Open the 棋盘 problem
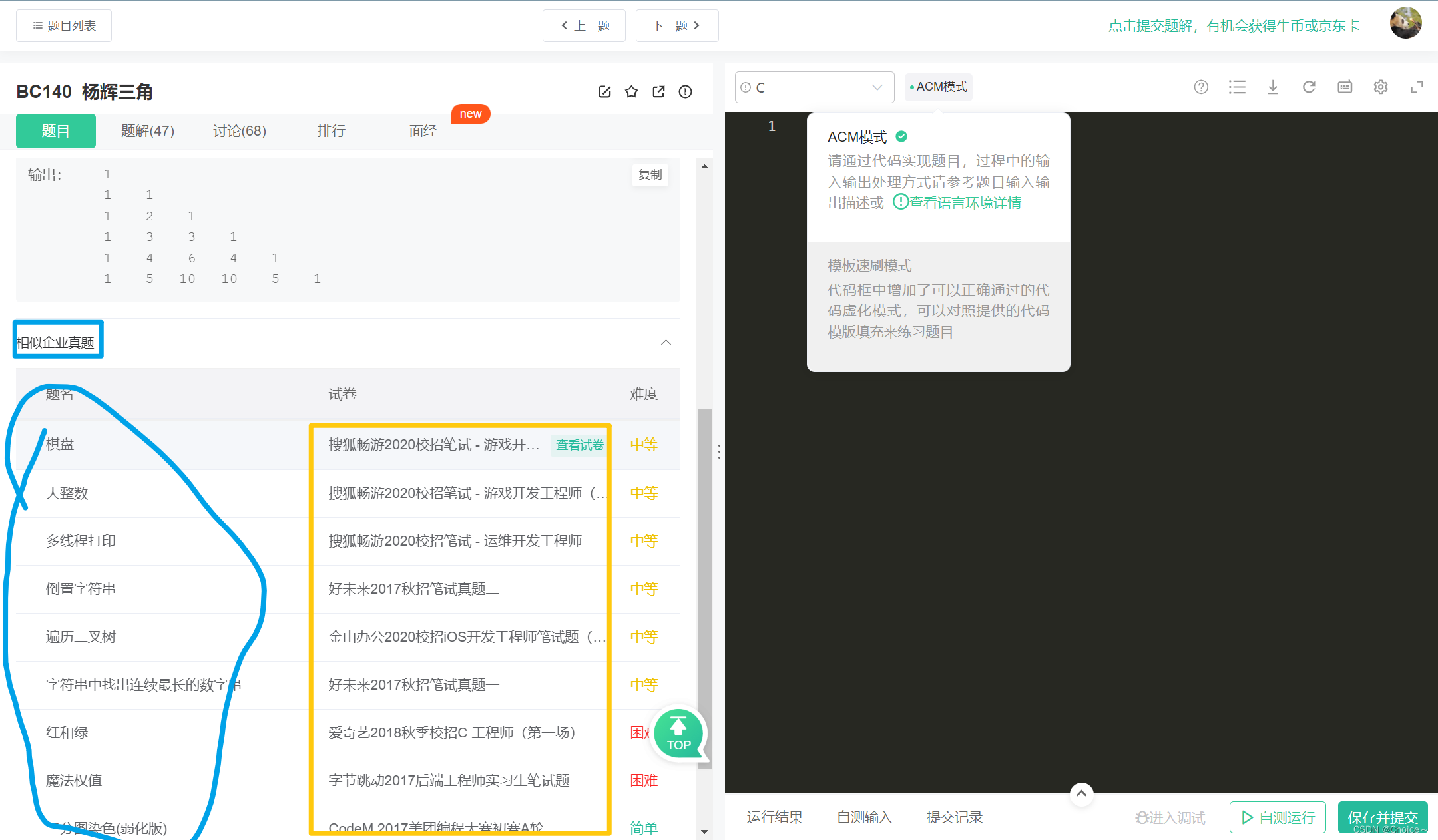The image size is (1438, 840). (60, 444)
